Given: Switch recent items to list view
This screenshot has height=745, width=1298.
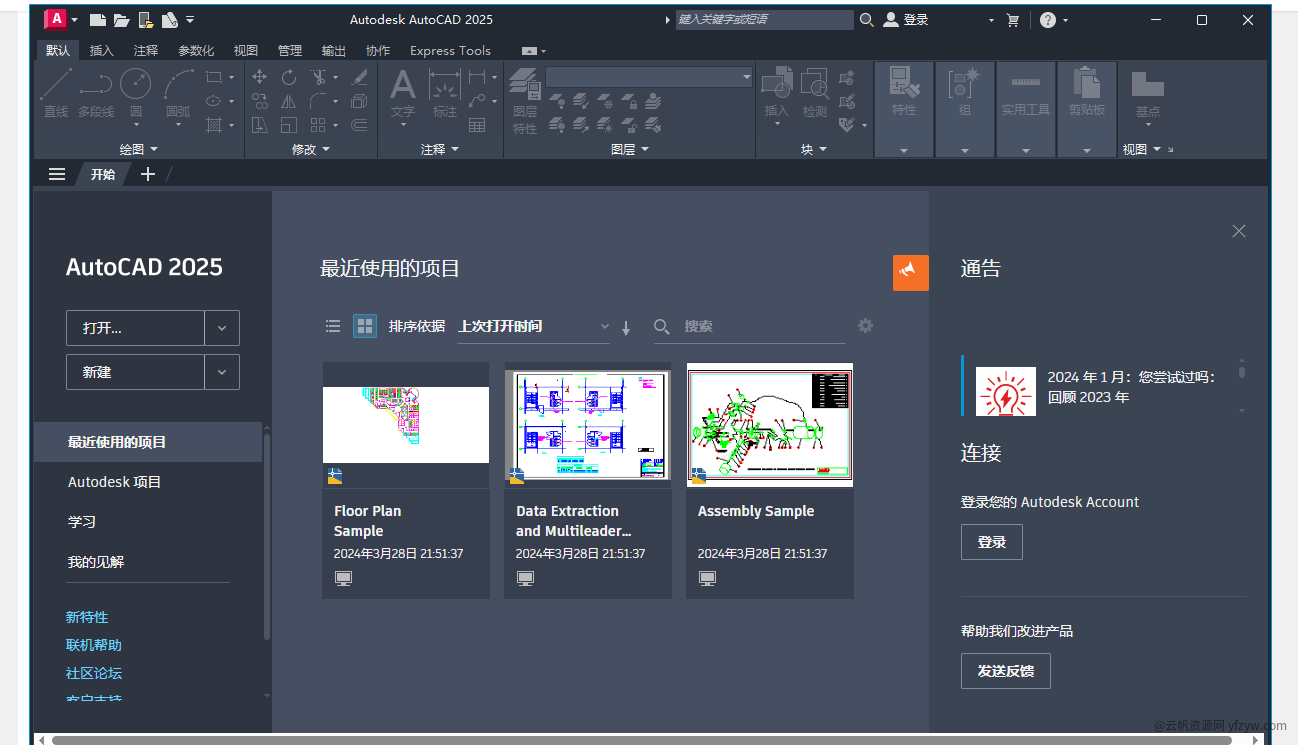Looking at the screenshot, I should click(333, 326).
